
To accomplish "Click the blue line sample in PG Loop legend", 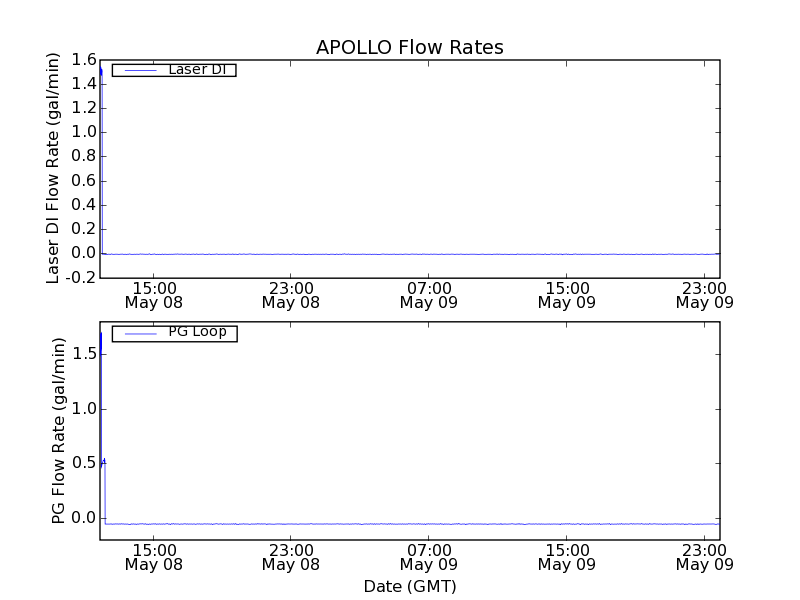I will tap(140, 334).
